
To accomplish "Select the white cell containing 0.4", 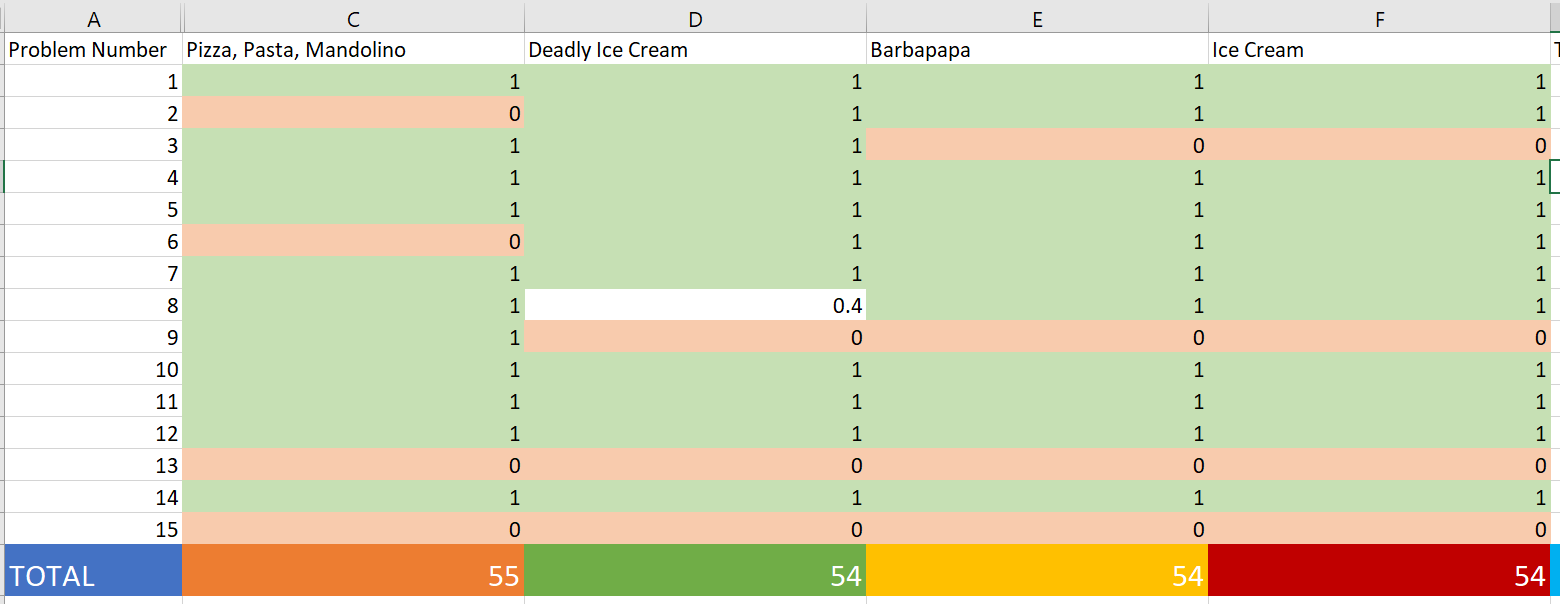I will click(695, 306).
